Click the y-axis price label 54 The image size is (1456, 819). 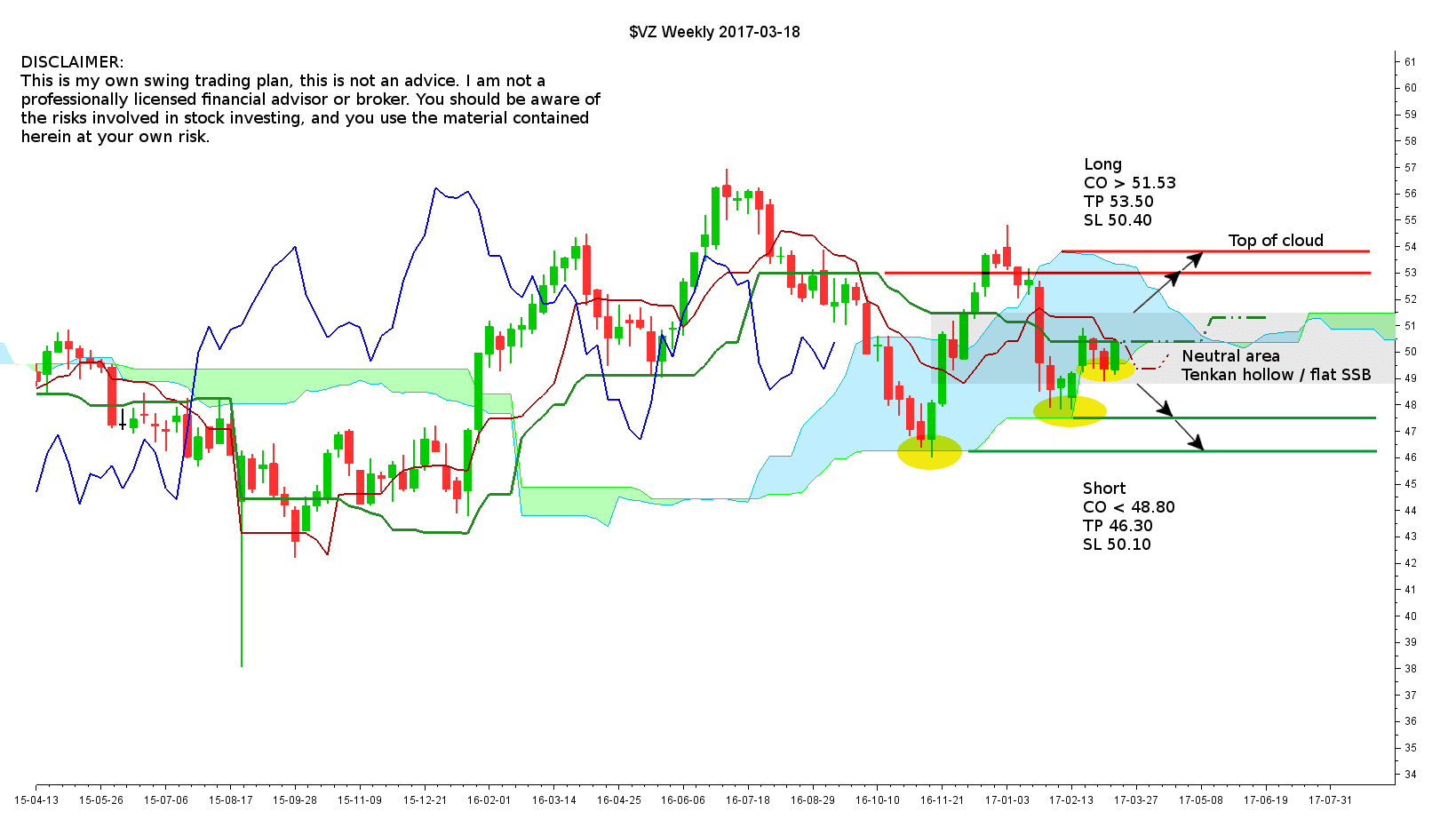(1411, 247)
